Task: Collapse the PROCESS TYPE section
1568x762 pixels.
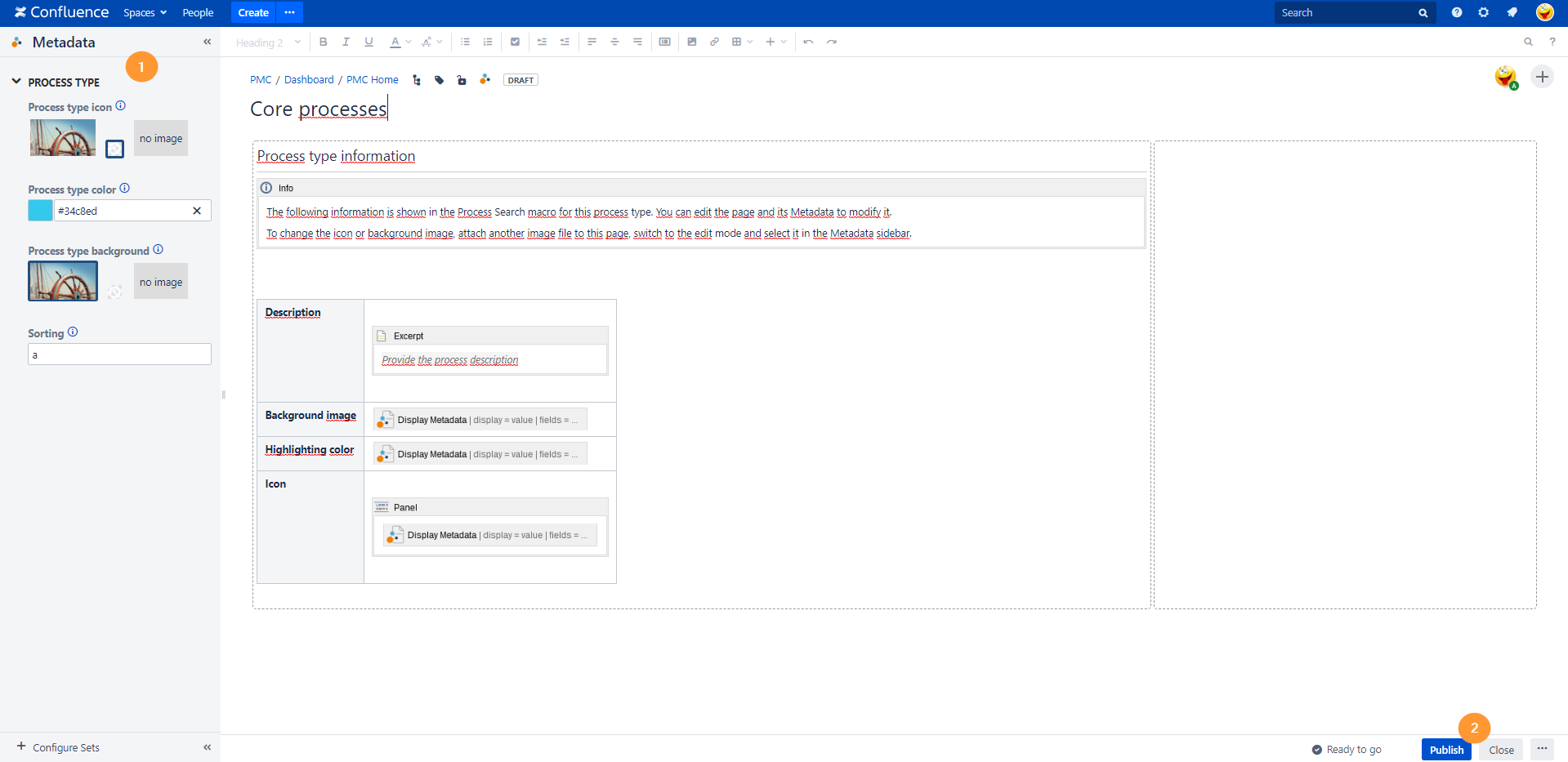Action: [16, 82]
